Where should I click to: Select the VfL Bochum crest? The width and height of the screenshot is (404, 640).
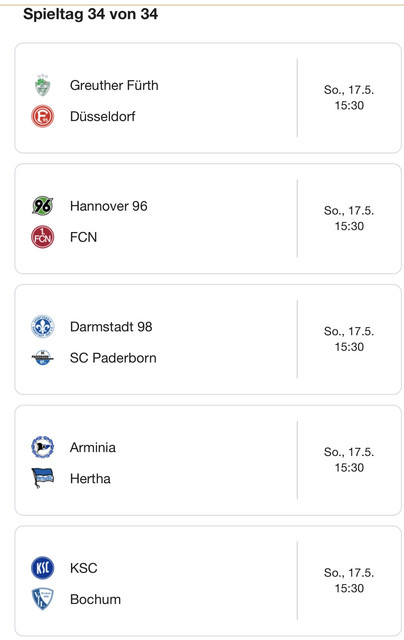pos(42,599)
